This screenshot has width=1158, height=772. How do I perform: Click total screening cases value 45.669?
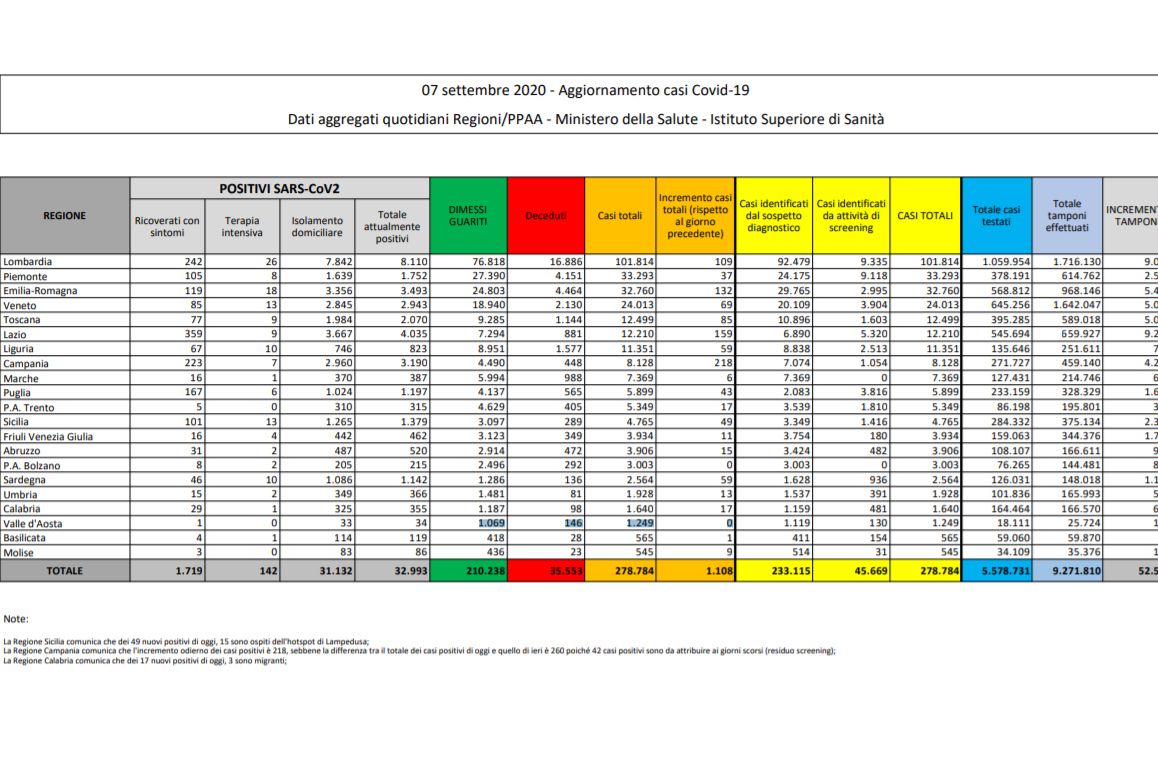click(871, 571)
